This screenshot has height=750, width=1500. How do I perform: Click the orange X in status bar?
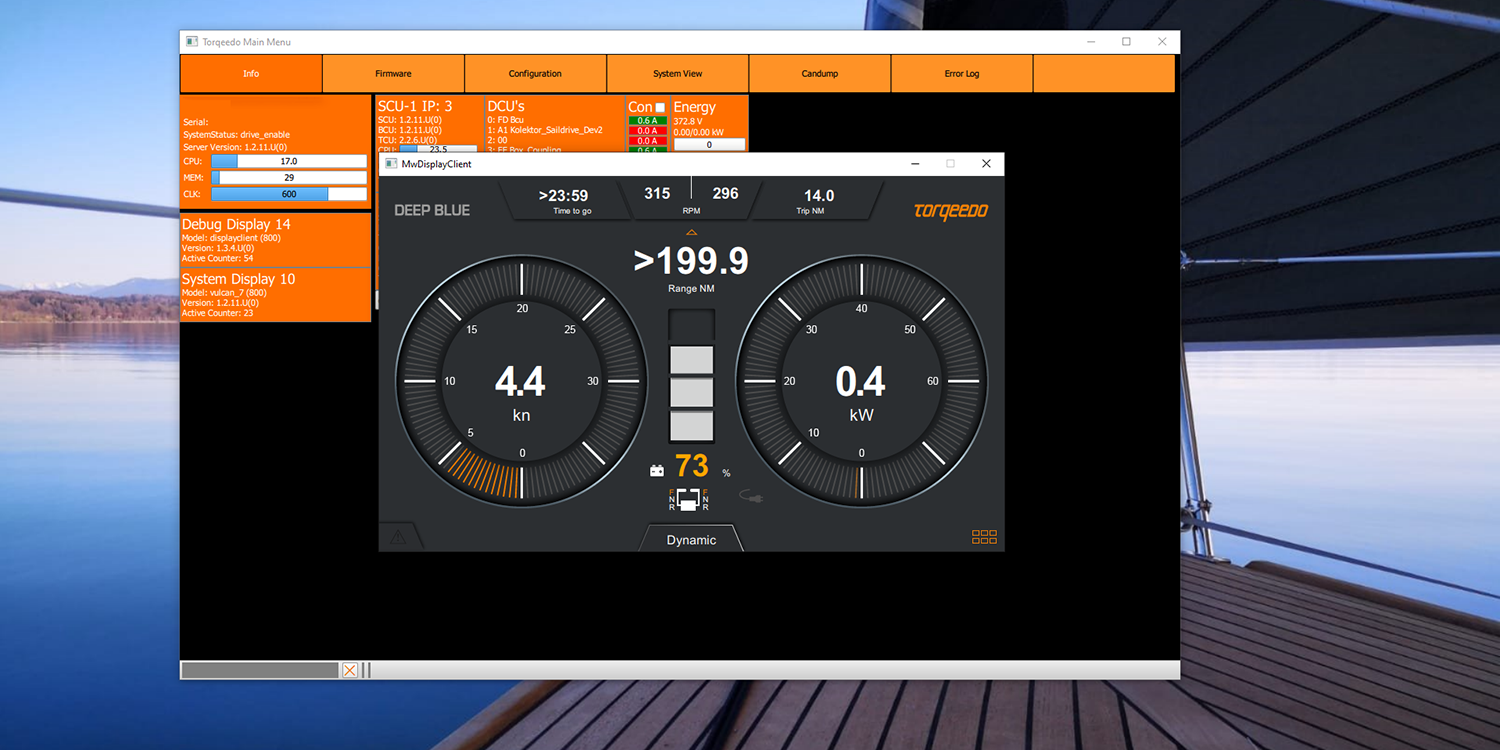tap(350, 670)
